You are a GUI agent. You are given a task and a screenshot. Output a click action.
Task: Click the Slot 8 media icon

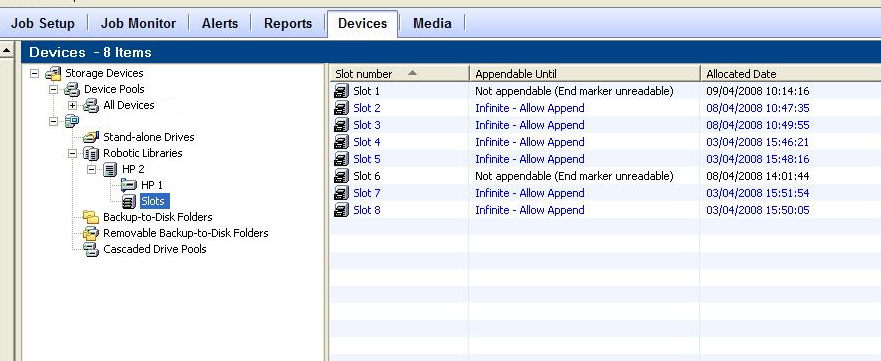pos(342,210)
